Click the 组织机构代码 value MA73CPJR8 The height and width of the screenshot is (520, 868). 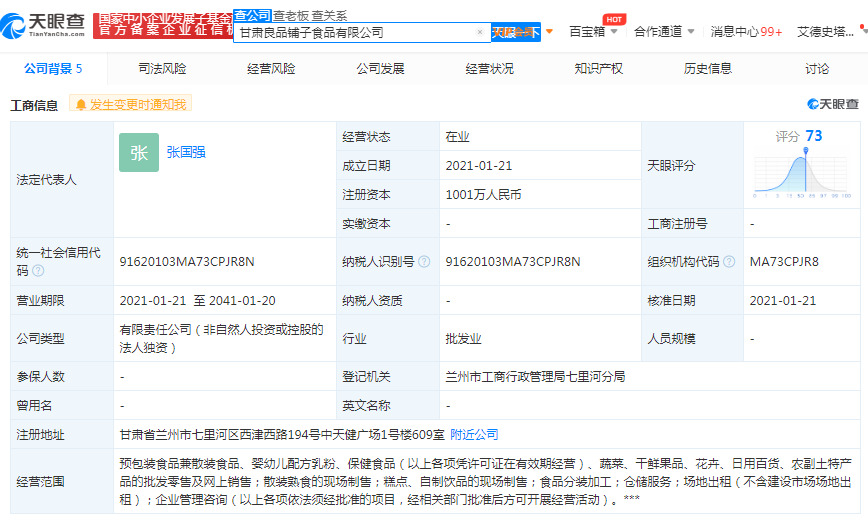pos(784,261)
